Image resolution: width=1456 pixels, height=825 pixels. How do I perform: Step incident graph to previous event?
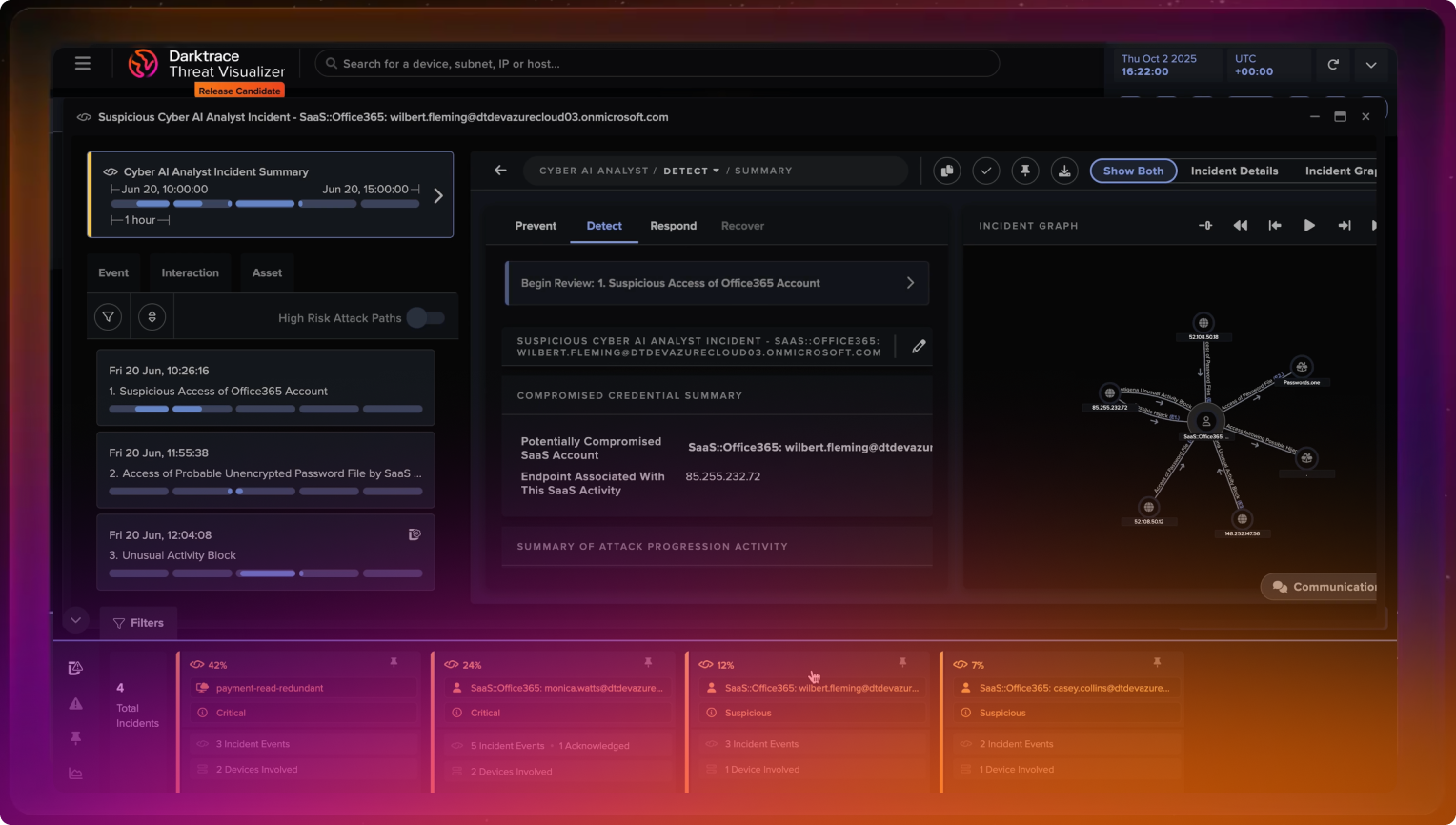(1275, 226)
